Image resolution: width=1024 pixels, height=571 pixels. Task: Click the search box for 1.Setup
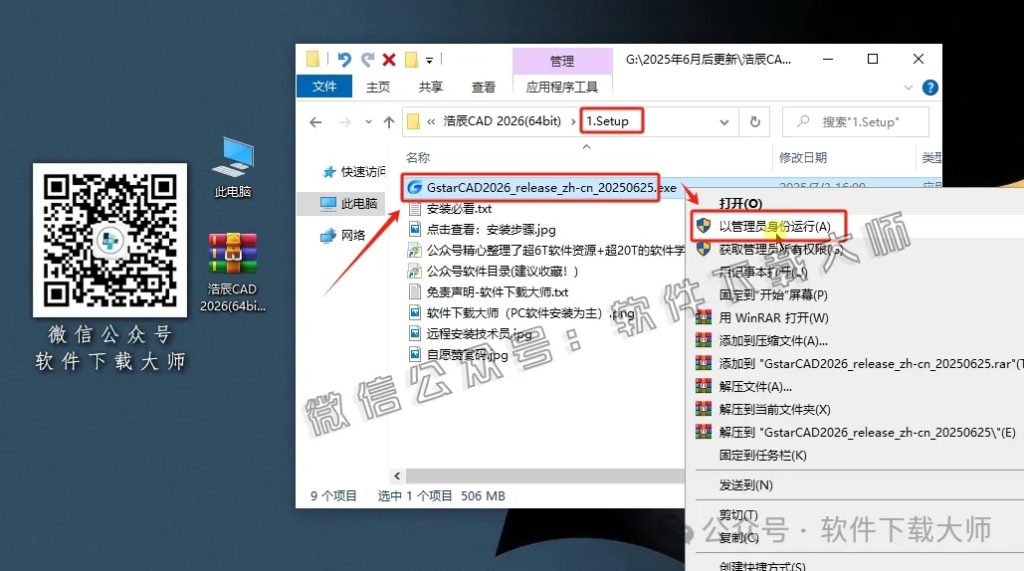click(855, 122)
